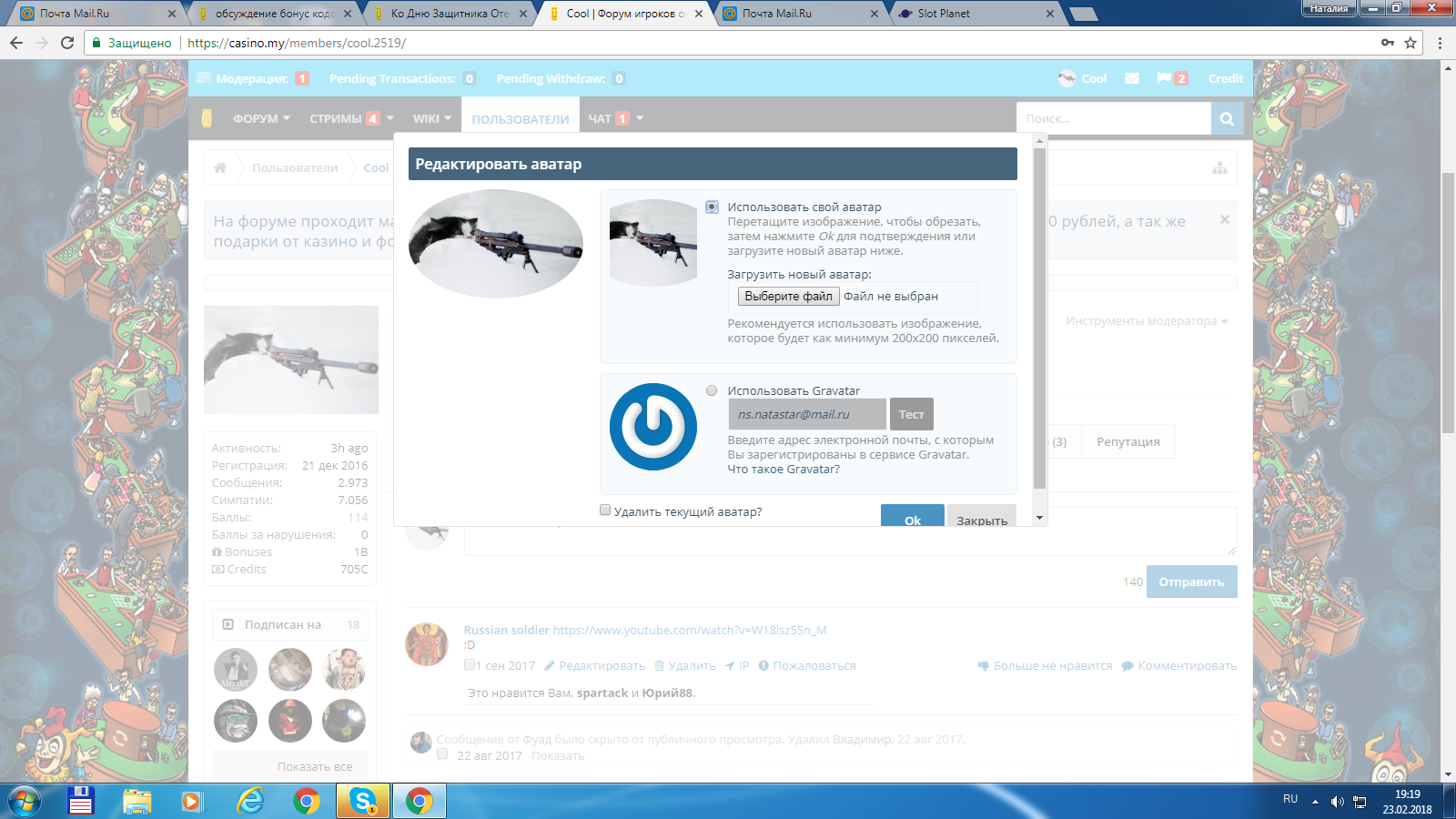The width and height of the screenshot is (1456, 819).
Task: Open the inbox envelope icon
Action: pyautogui.click(x=1132, y=78)
